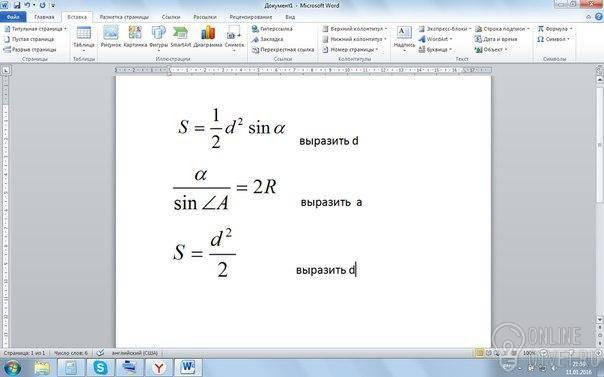Screen dimensions: 604x377
Task: Expand the Формула dropdown arrow
Action: [x=571, y=29]
